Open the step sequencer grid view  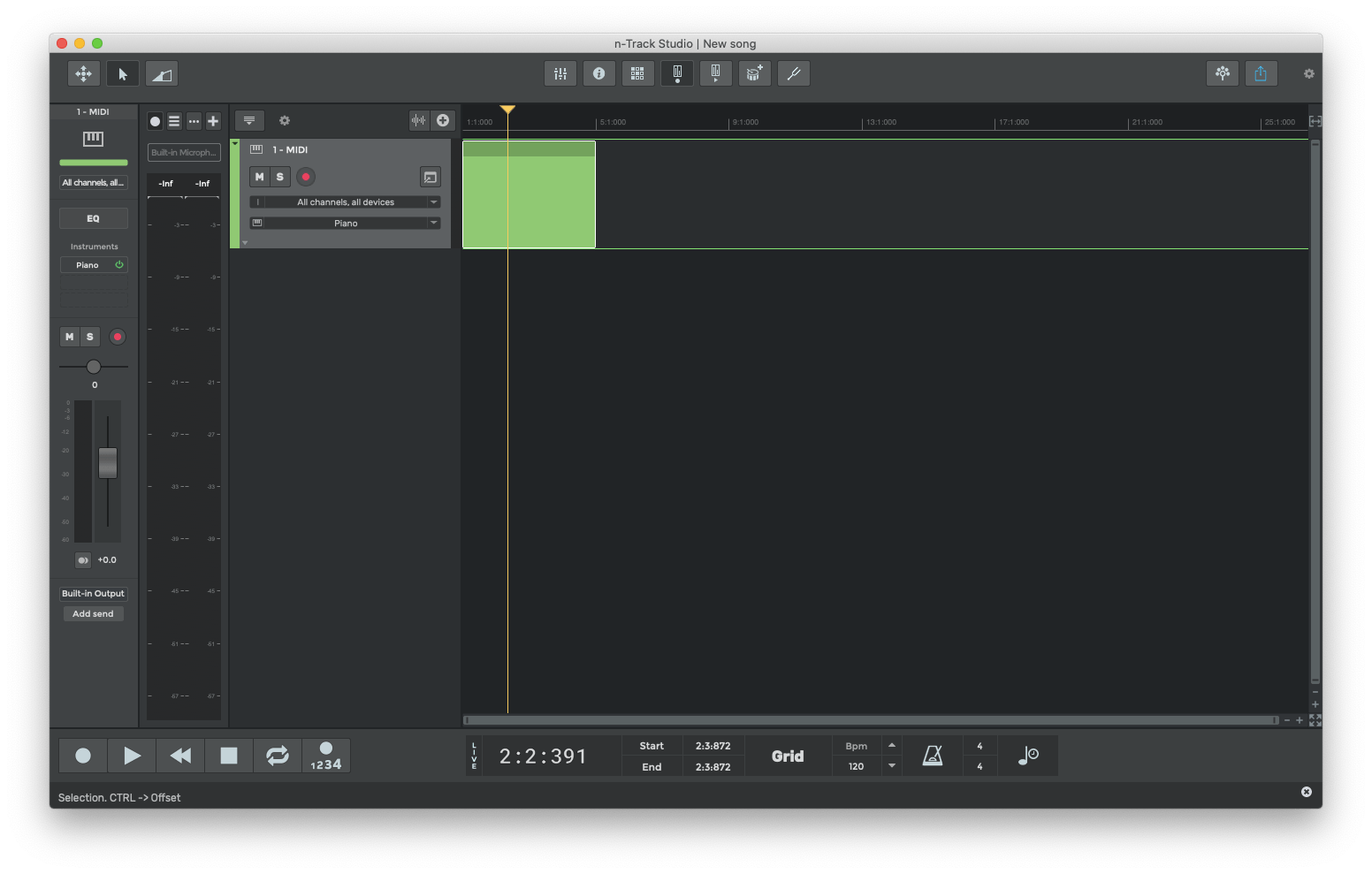click(637, 73)
